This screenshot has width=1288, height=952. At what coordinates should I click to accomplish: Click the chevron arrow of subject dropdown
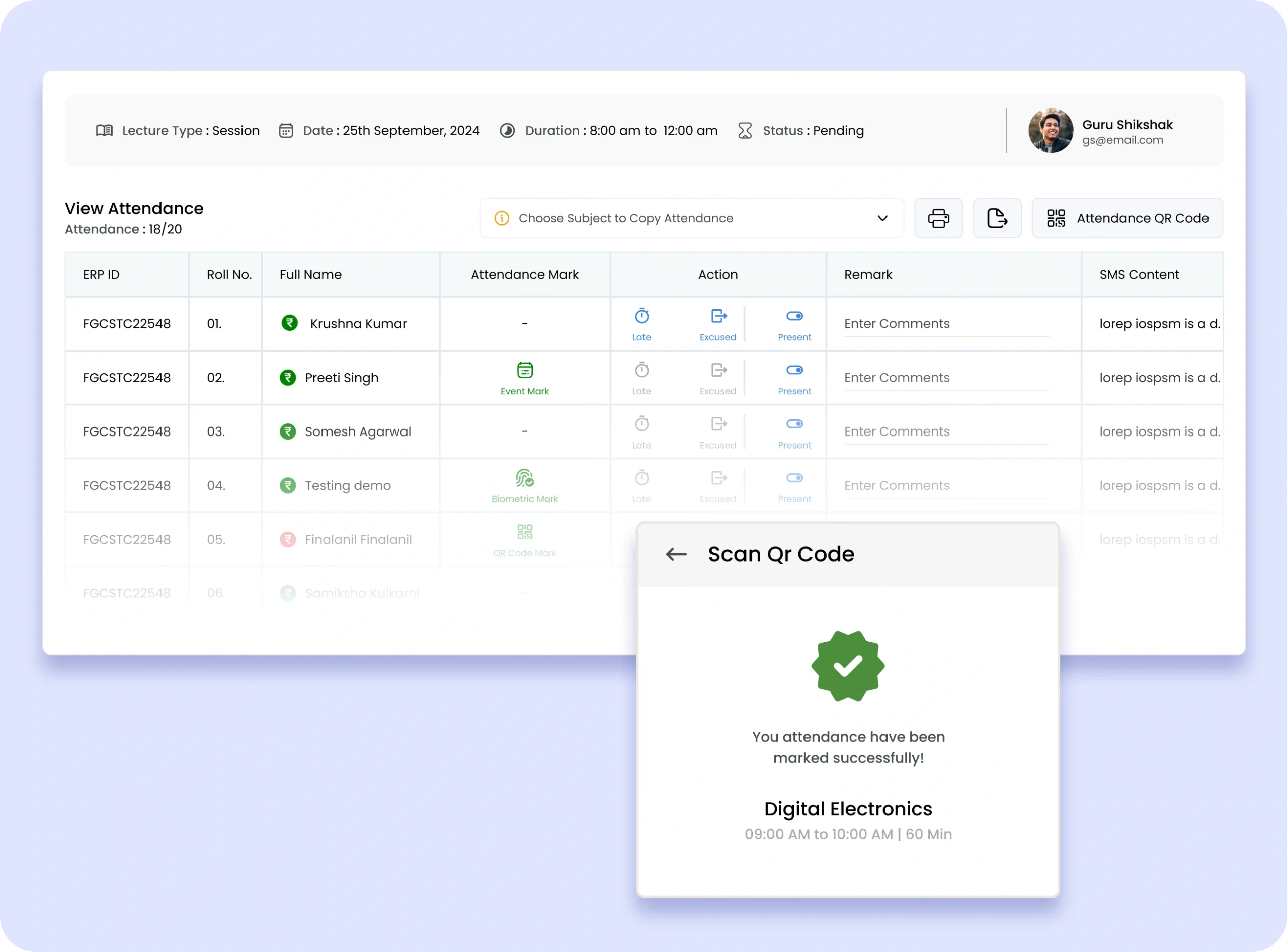pyautogui.click(x=881, y=218)
